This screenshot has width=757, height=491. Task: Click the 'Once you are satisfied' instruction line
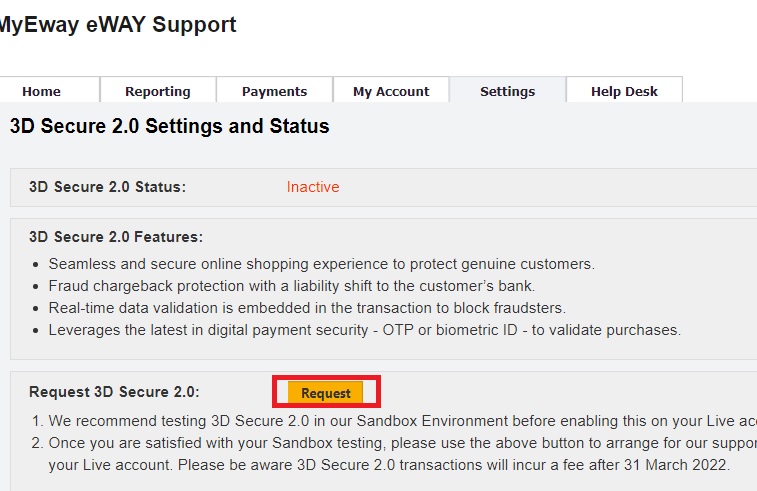[x=400, y=444]
